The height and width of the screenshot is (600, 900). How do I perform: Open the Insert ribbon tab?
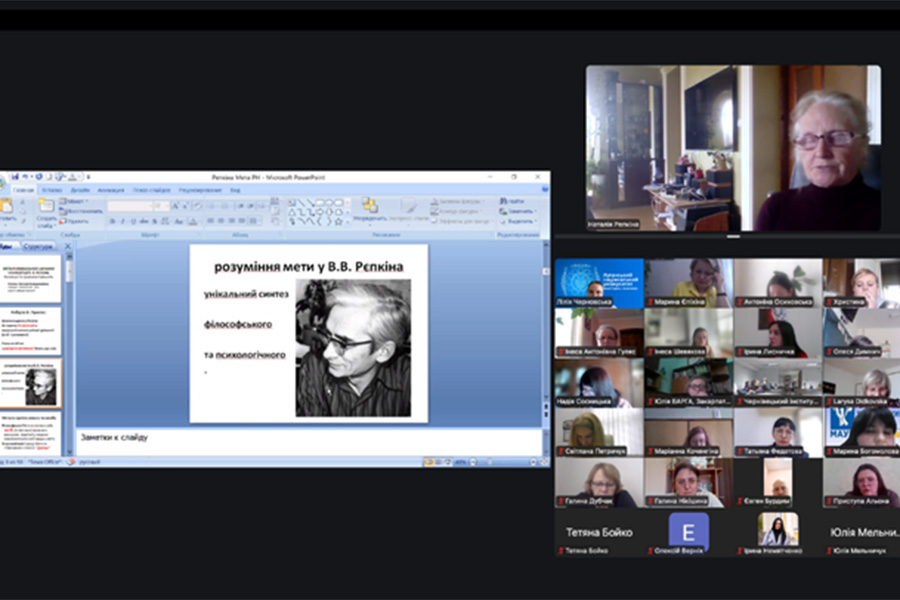point(52,189)
